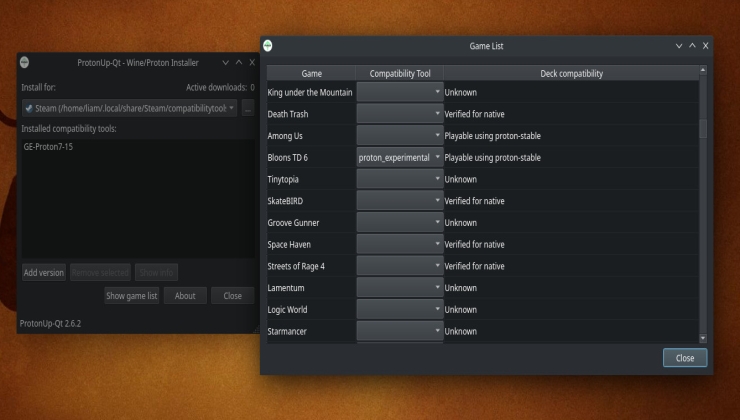
Task: Select the SkateBIRD game cell
Action: point(311,201)
